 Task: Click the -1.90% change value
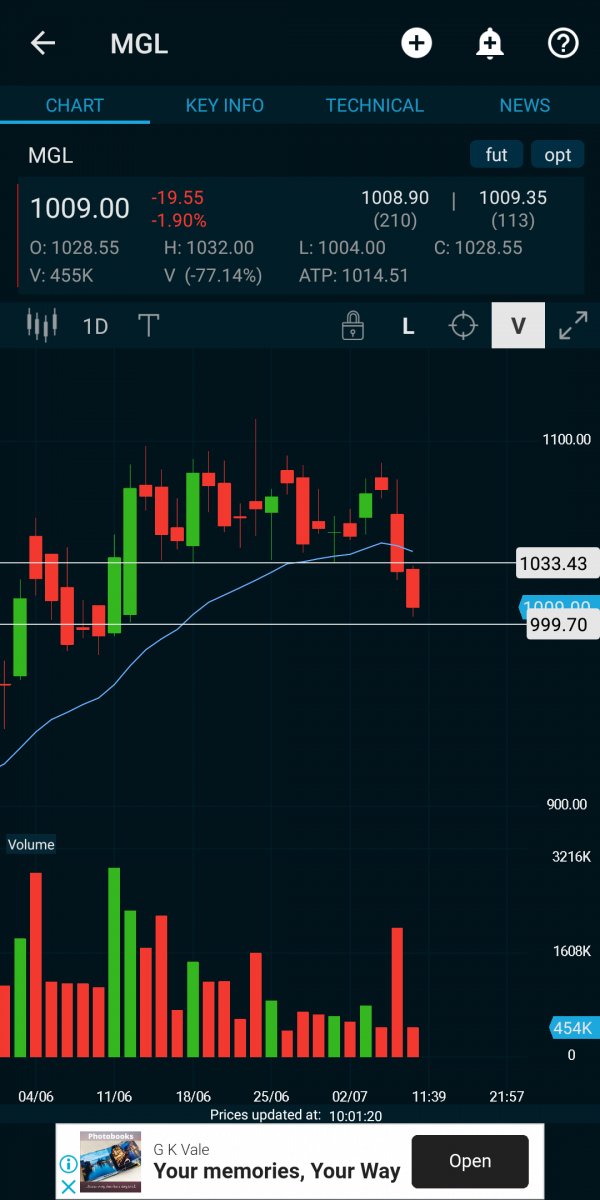click(x=178, y=220)
